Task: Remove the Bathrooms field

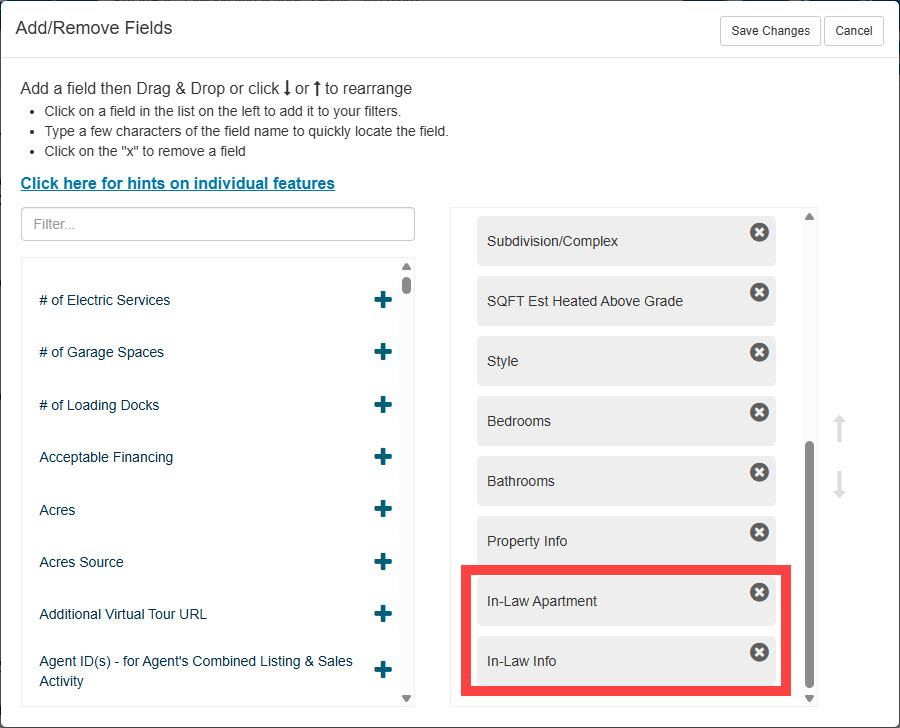Action: pos(759,472)
